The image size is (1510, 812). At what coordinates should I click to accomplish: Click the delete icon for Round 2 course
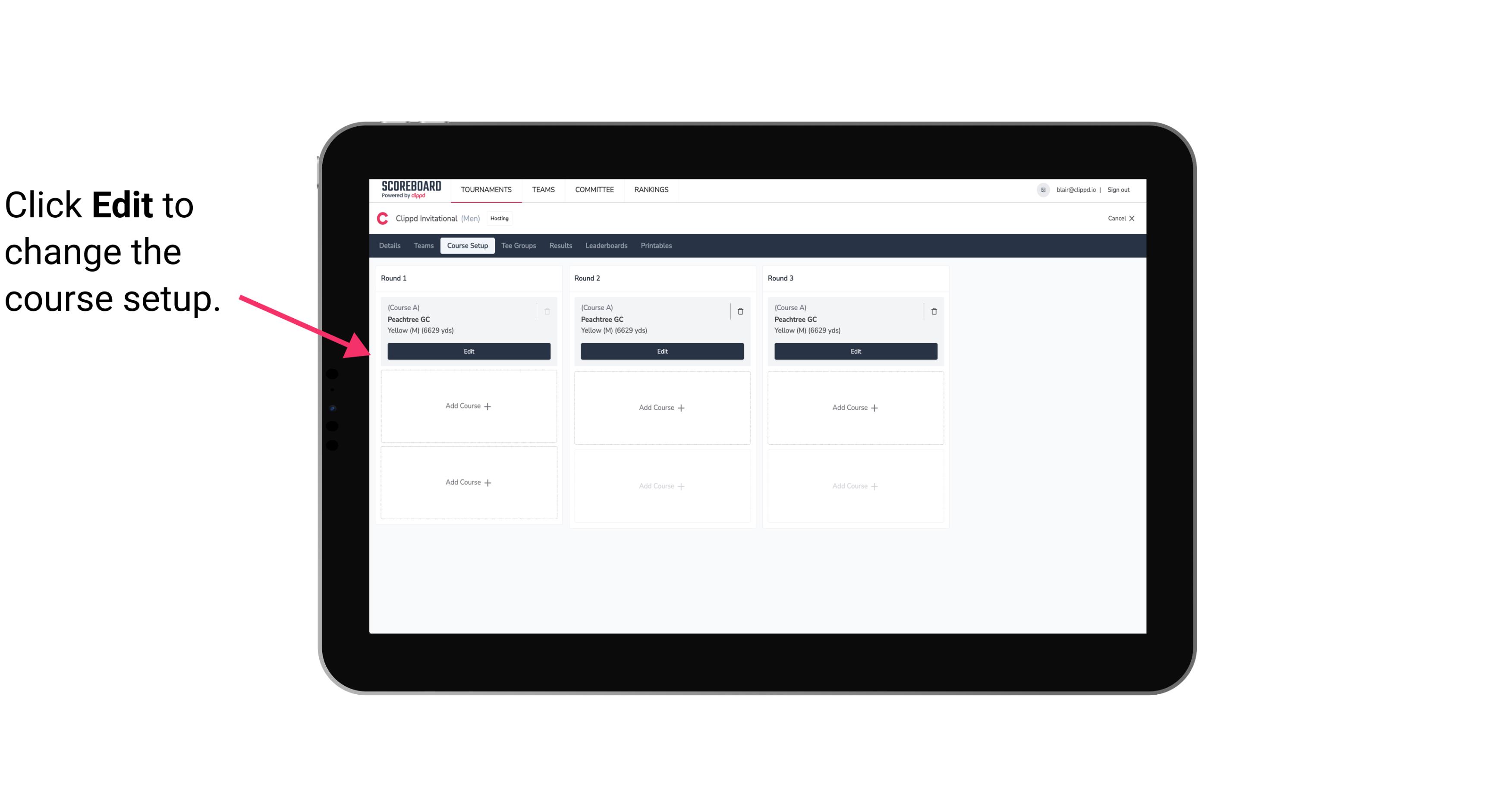click(x=740, y=311)
